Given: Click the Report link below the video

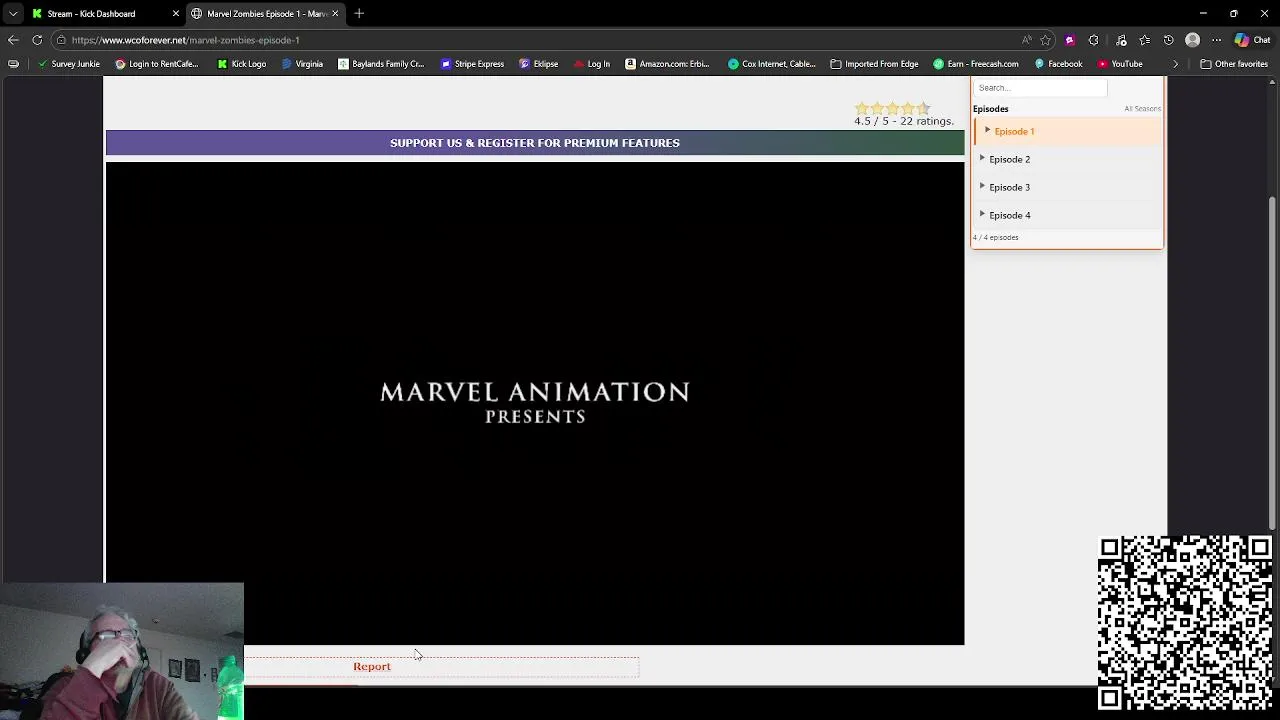Looking at the screenshot, I should [372, 667].
